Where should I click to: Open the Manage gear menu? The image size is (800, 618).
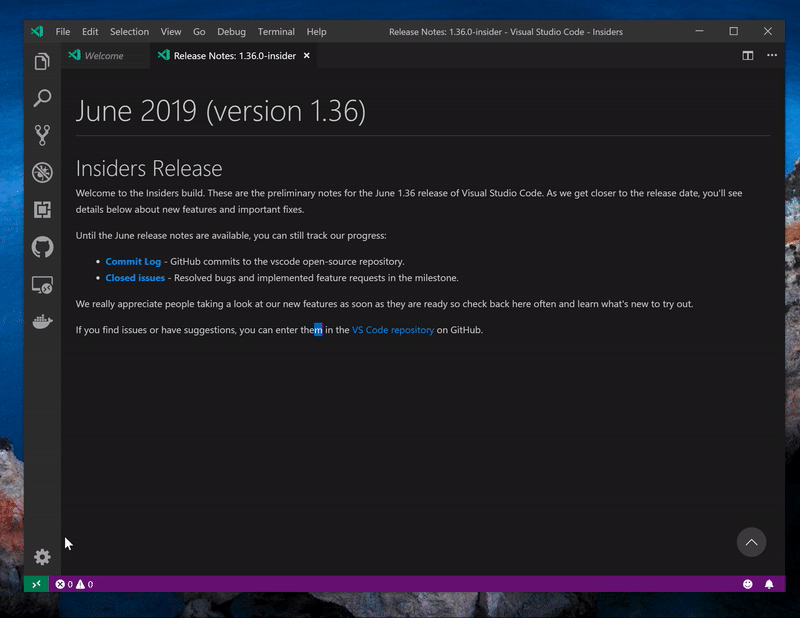[42, 557]
